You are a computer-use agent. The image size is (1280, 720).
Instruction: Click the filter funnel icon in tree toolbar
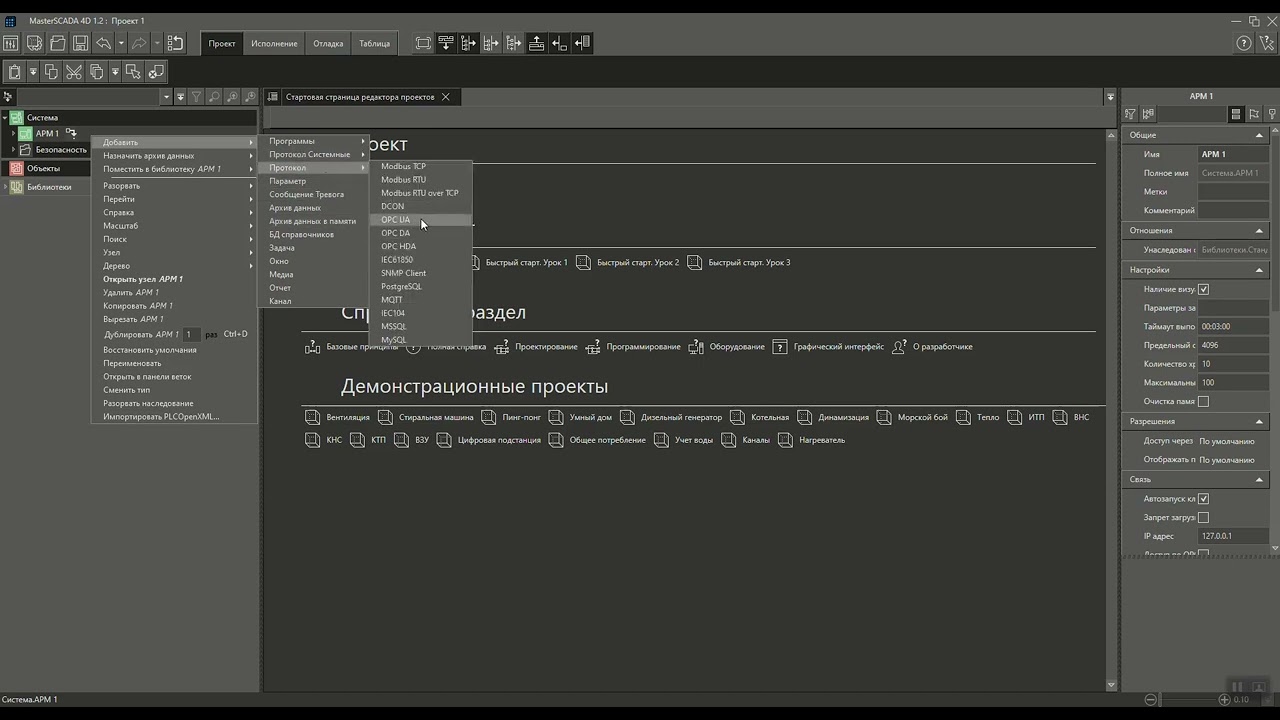point(197,97)
